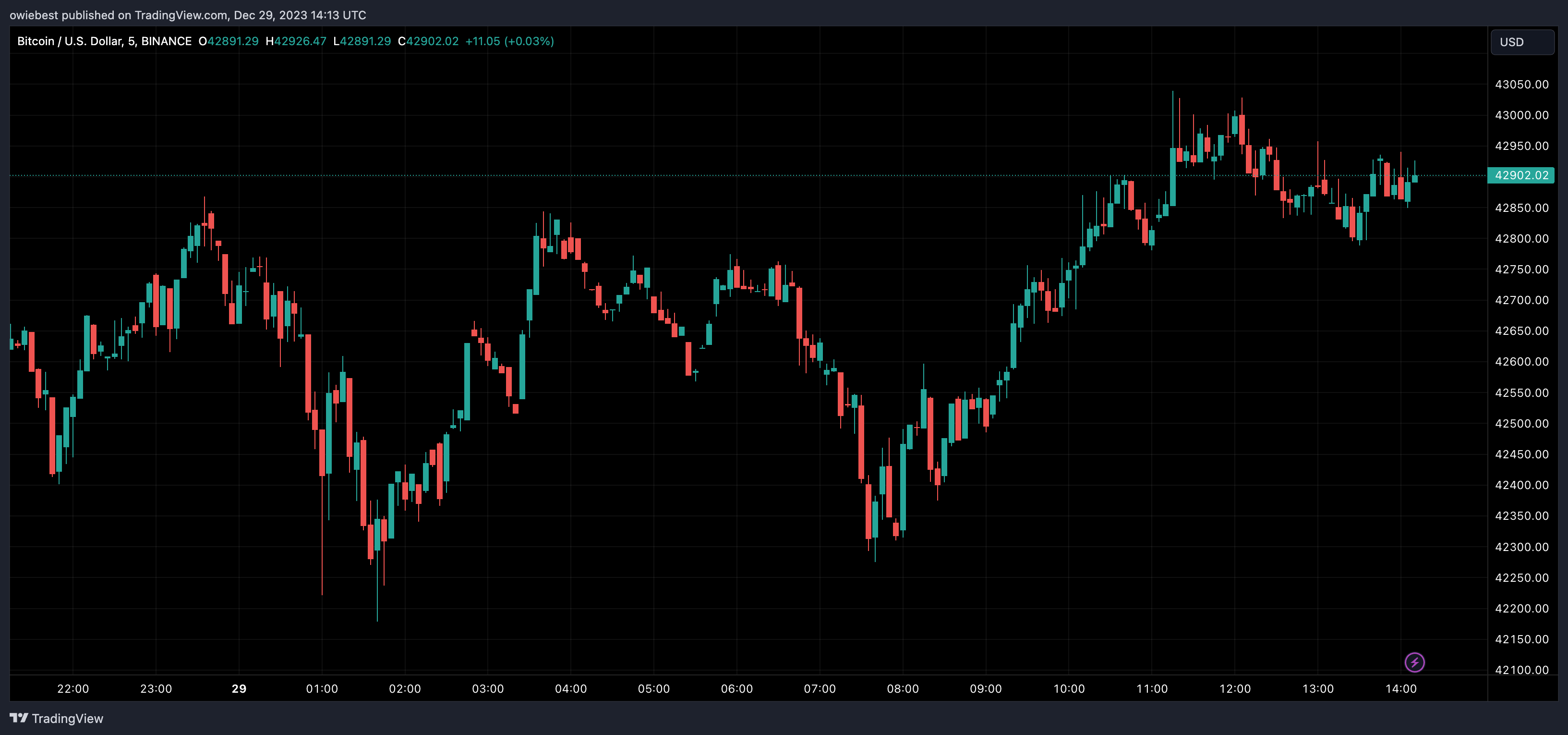Click the 43000.00 price axis label
This screenshot has height=735, width=1568.
pyautogui.click(x=1522, y=115)
